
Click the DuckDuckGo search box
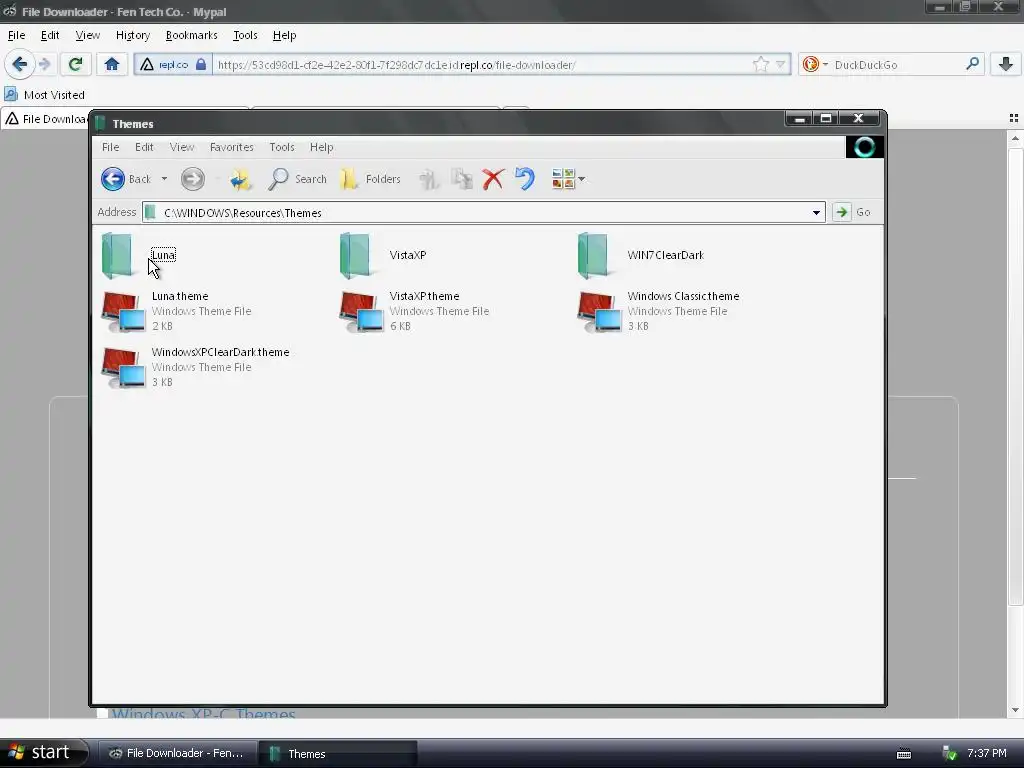tap(896, 65)
